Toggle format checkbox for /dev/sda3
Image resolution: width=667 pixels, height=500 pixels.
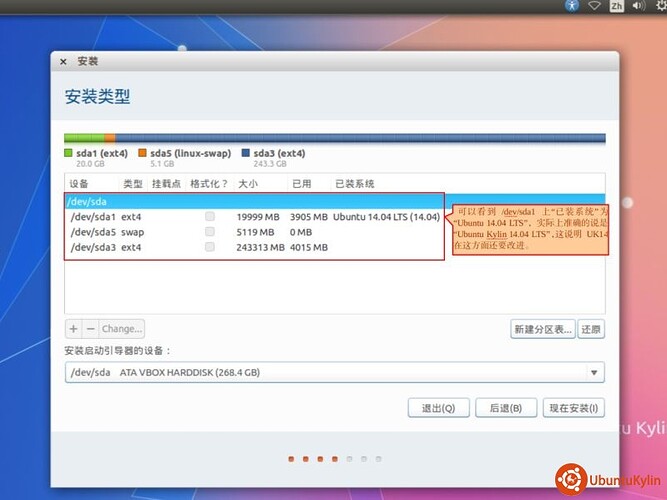210,247
